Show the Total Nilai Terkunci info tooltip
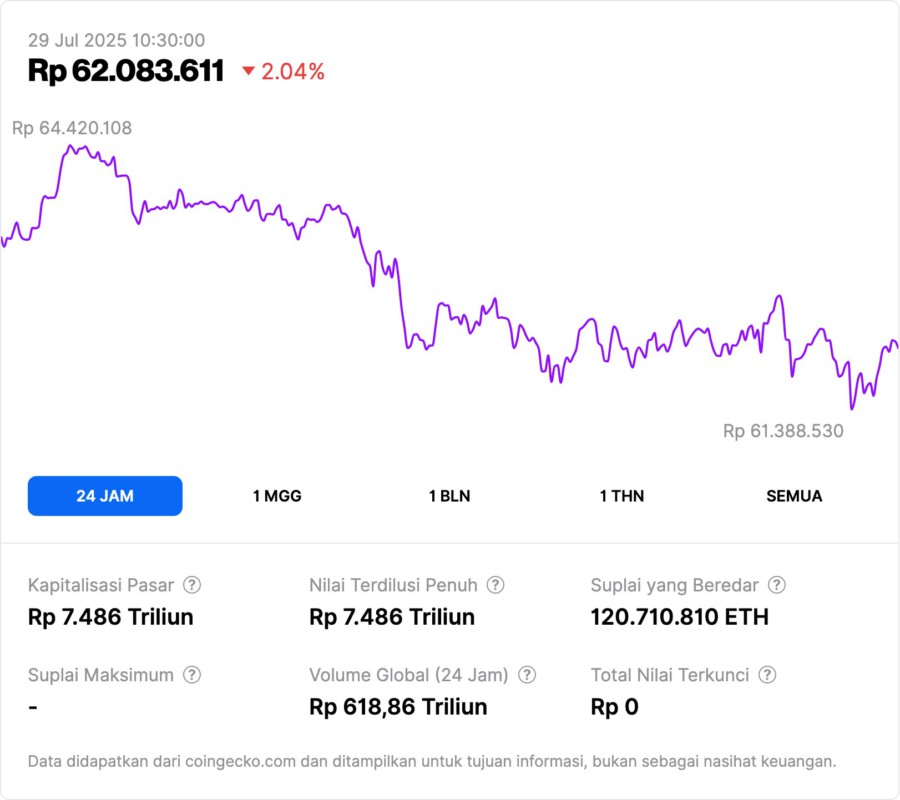The image size is (900, 800). [766, 675]
